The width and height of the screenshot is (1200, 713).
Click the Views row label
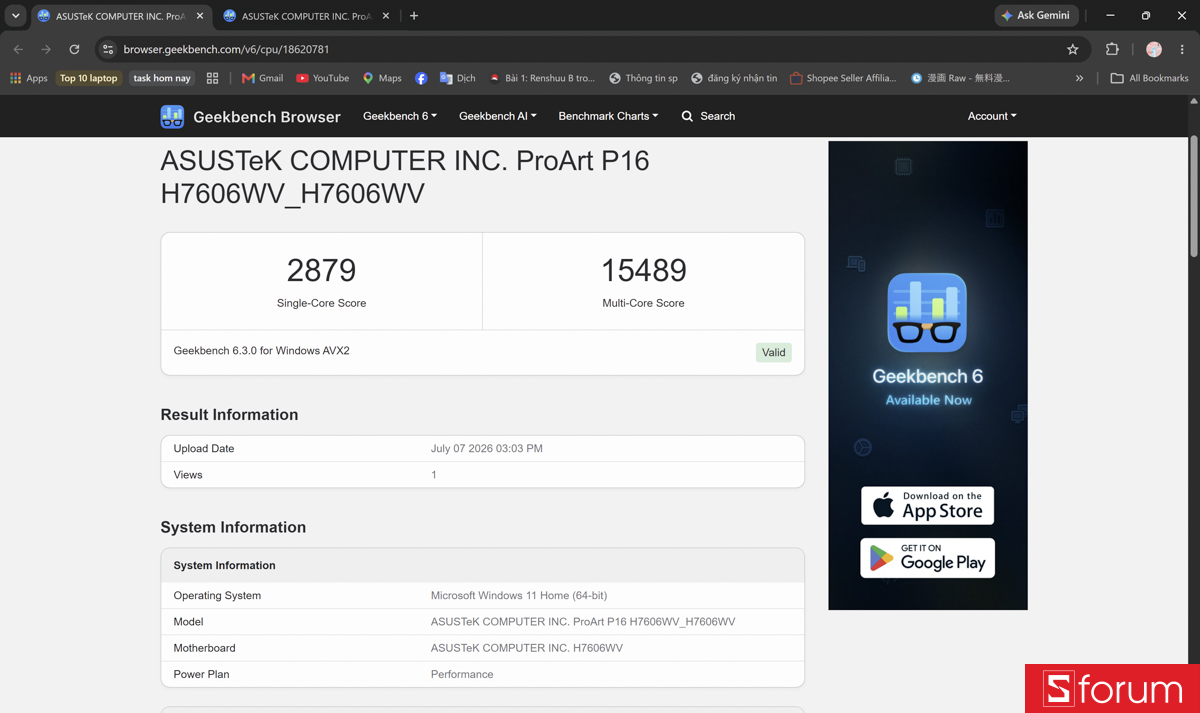(x=188, y=475)
